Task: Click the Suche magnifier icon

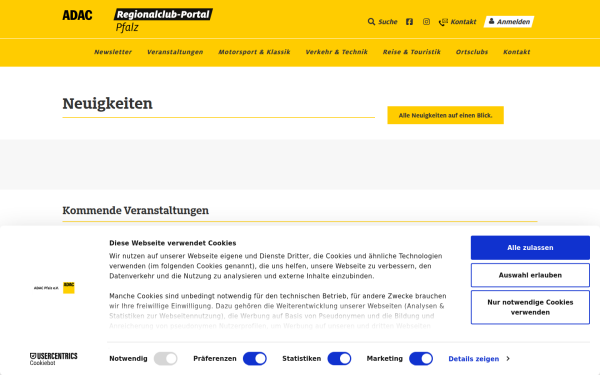Action: click(x=371, y=22)
